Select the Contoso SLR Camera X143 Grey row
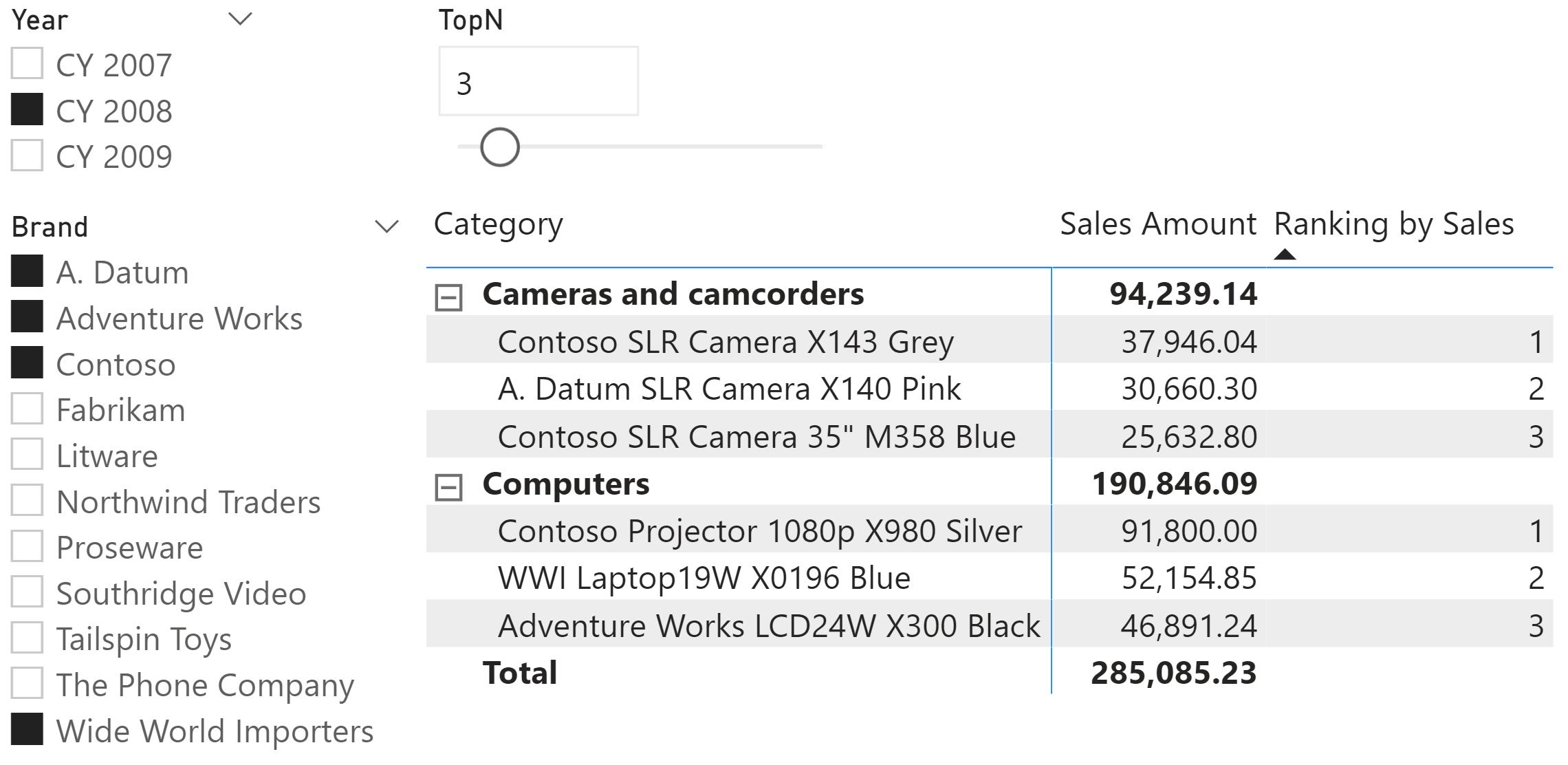Image resolution: width=1568 pixels, height=765 pixels. (x=725, y=342)
